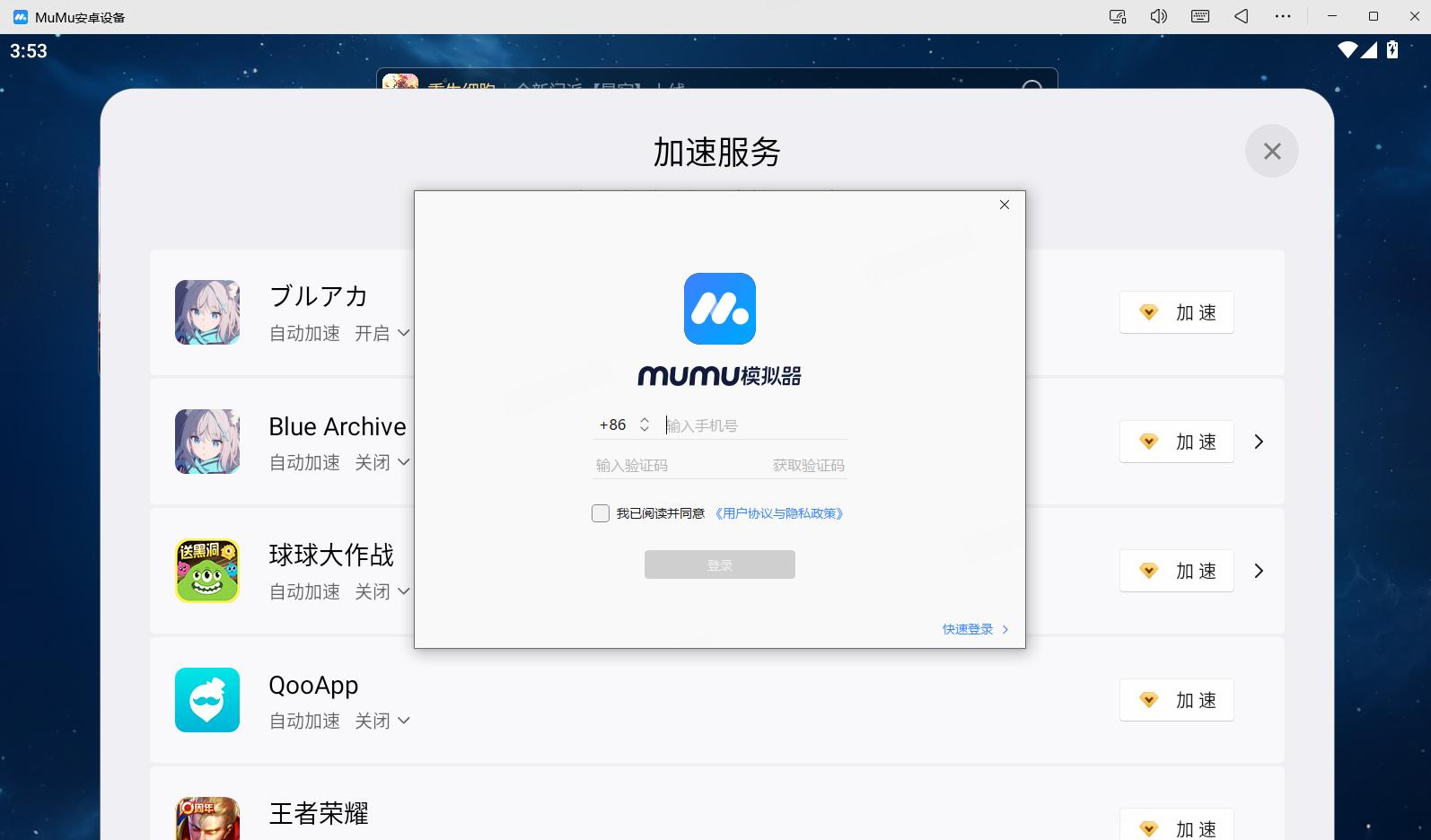
Task: Click the MuMu emulator logo in dialog
Action: (x=719, y=309)
